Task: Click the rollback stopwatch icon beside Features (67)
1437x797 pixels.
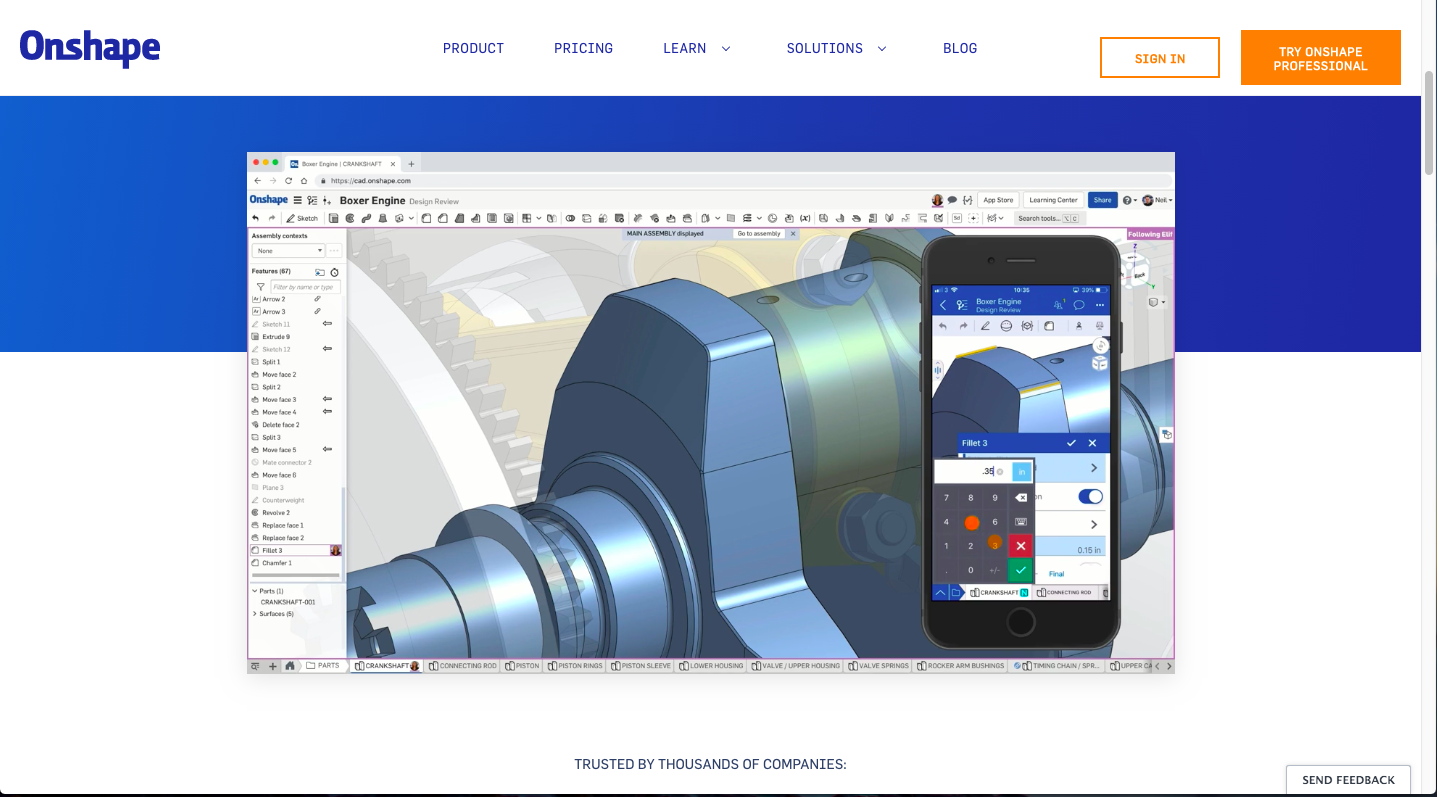Action: (x=334, y=272)
